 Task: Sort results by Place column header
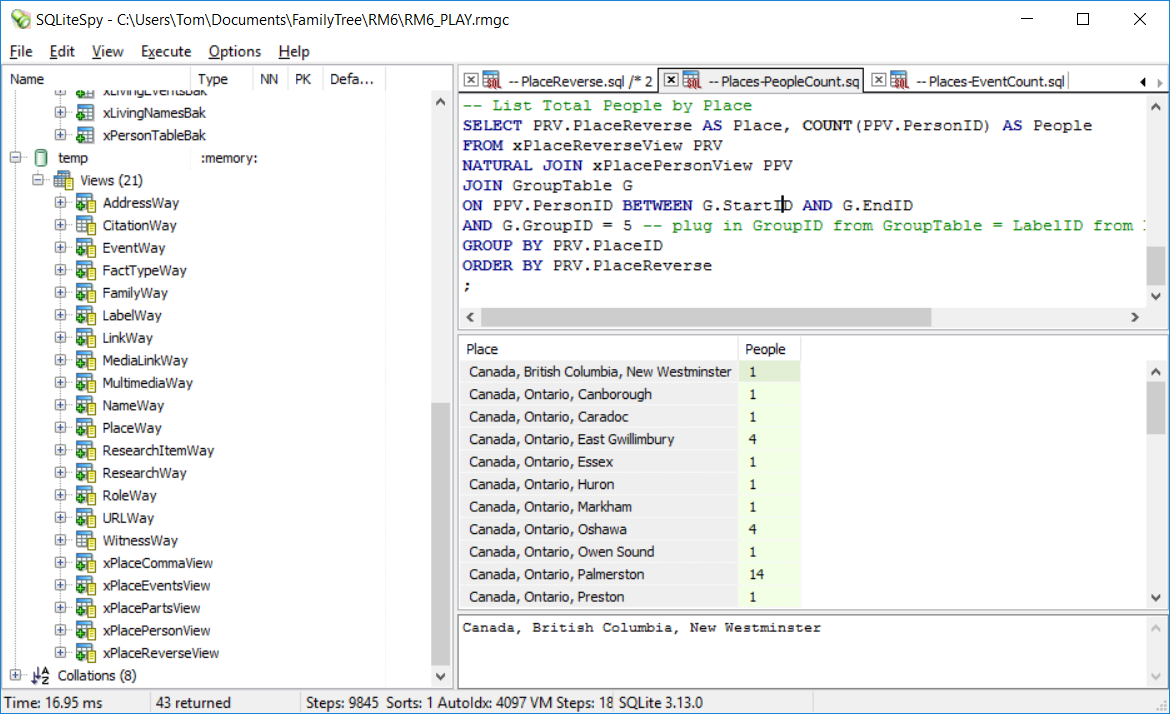point(599,349)
